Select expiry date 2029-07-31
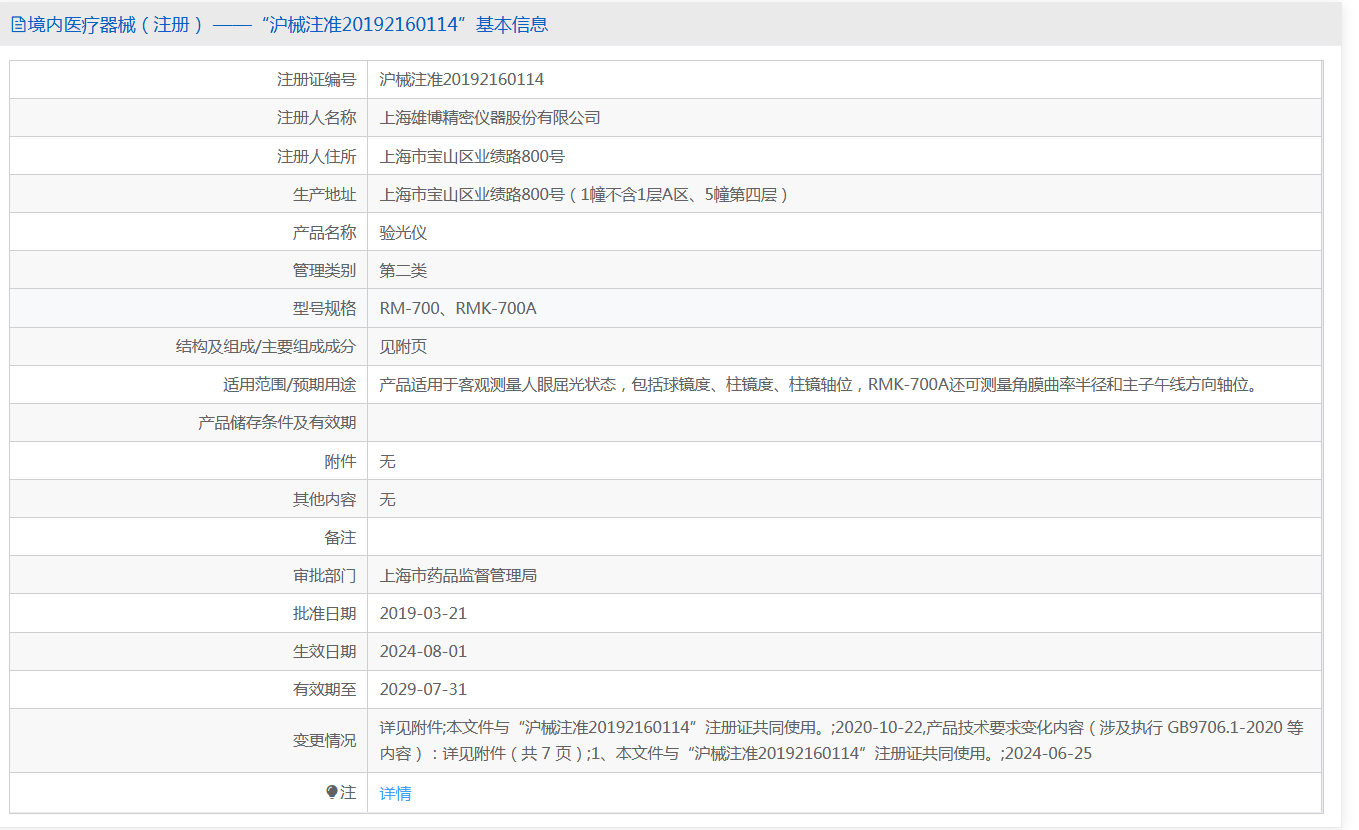The height and width of the screenshot is (830, 1359). [423, 689]
